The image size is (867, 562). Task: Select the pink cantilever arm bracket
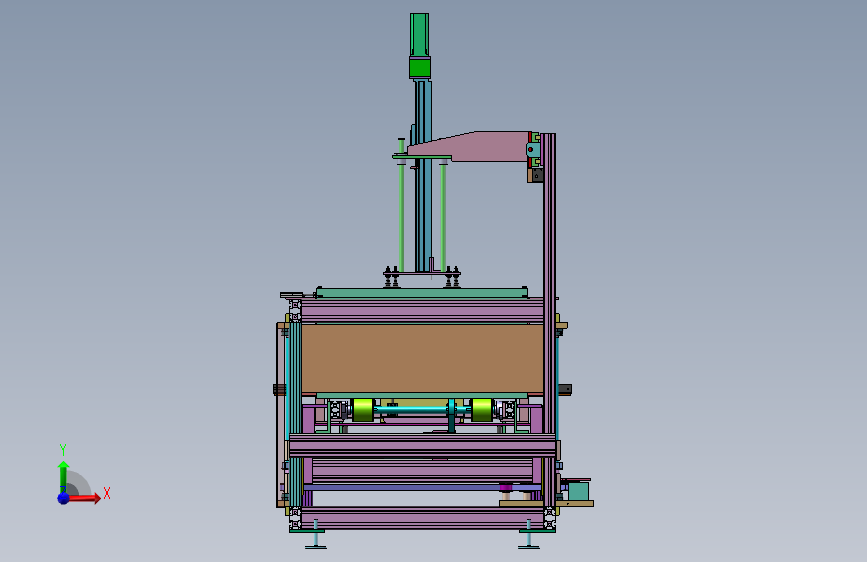469,147
